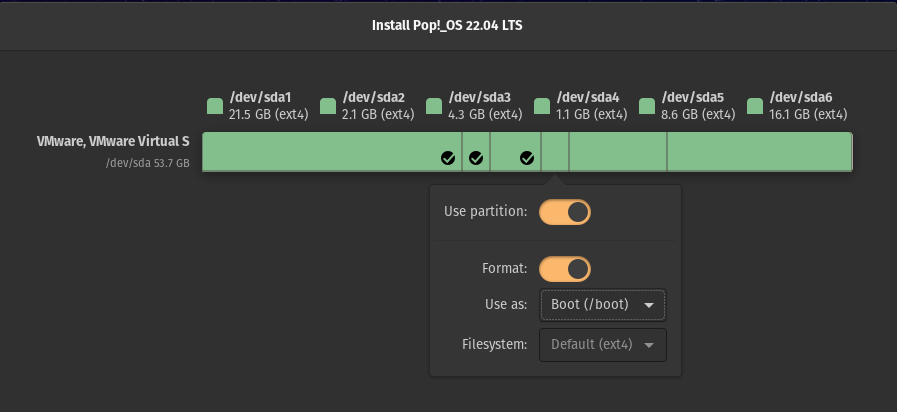
Task: Toggle the Use partition switch
Action: [565, 212]
